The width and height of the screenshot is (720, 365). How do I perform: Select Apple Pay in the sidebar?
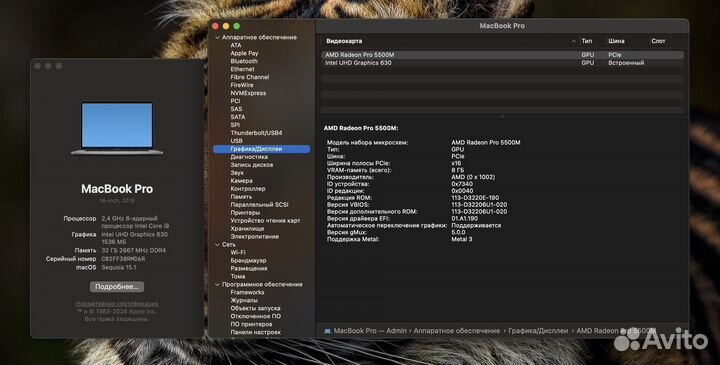tap(244, 53)
